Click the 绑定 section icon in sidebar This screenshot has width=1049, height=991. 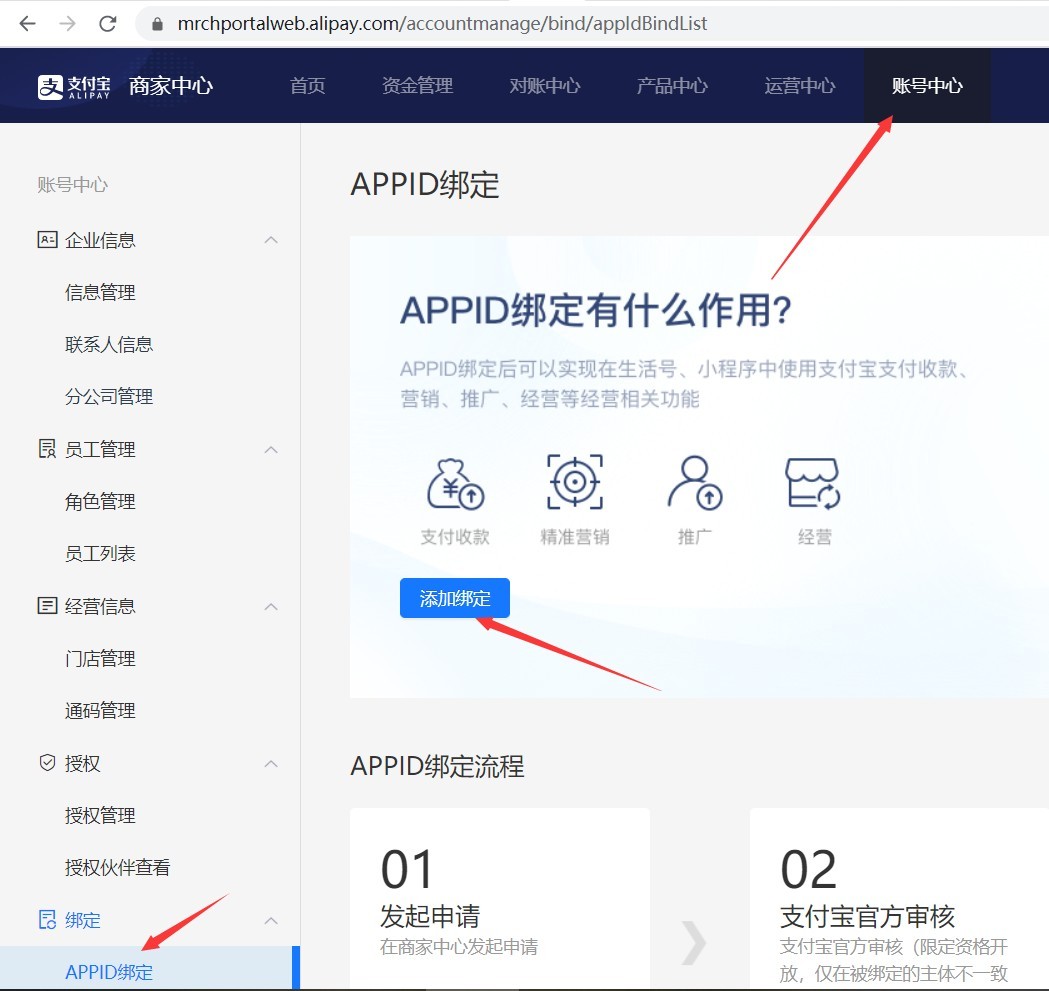click(46, 919)
